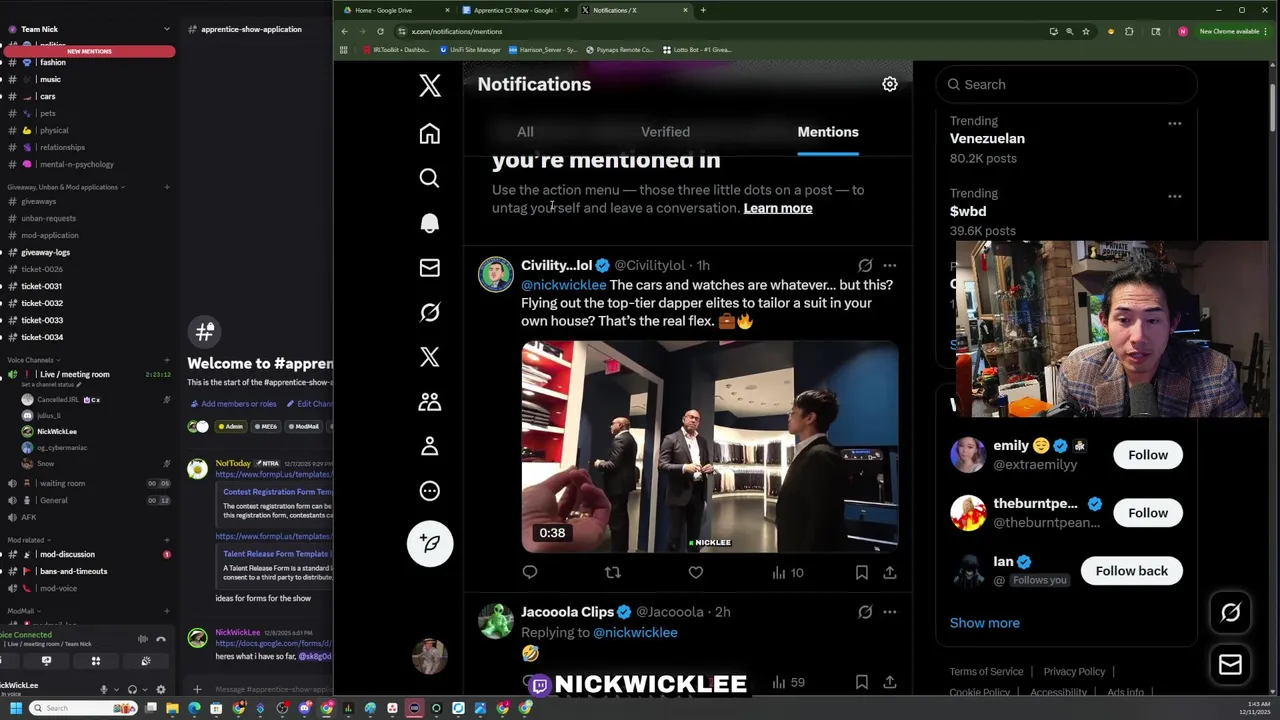Screen dimensions: 1280x720
Task: Follow theburntpe... account
Action: 1148,513
